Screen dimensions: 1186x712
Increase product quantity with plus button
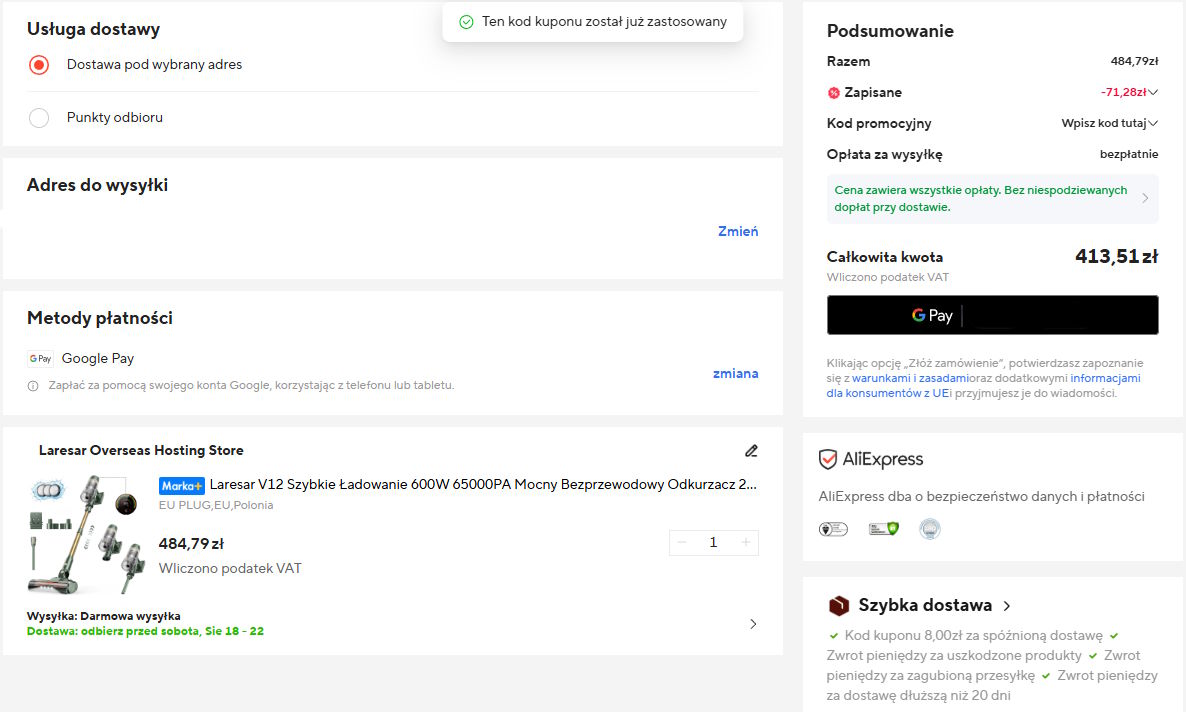(x=746, y=543)
